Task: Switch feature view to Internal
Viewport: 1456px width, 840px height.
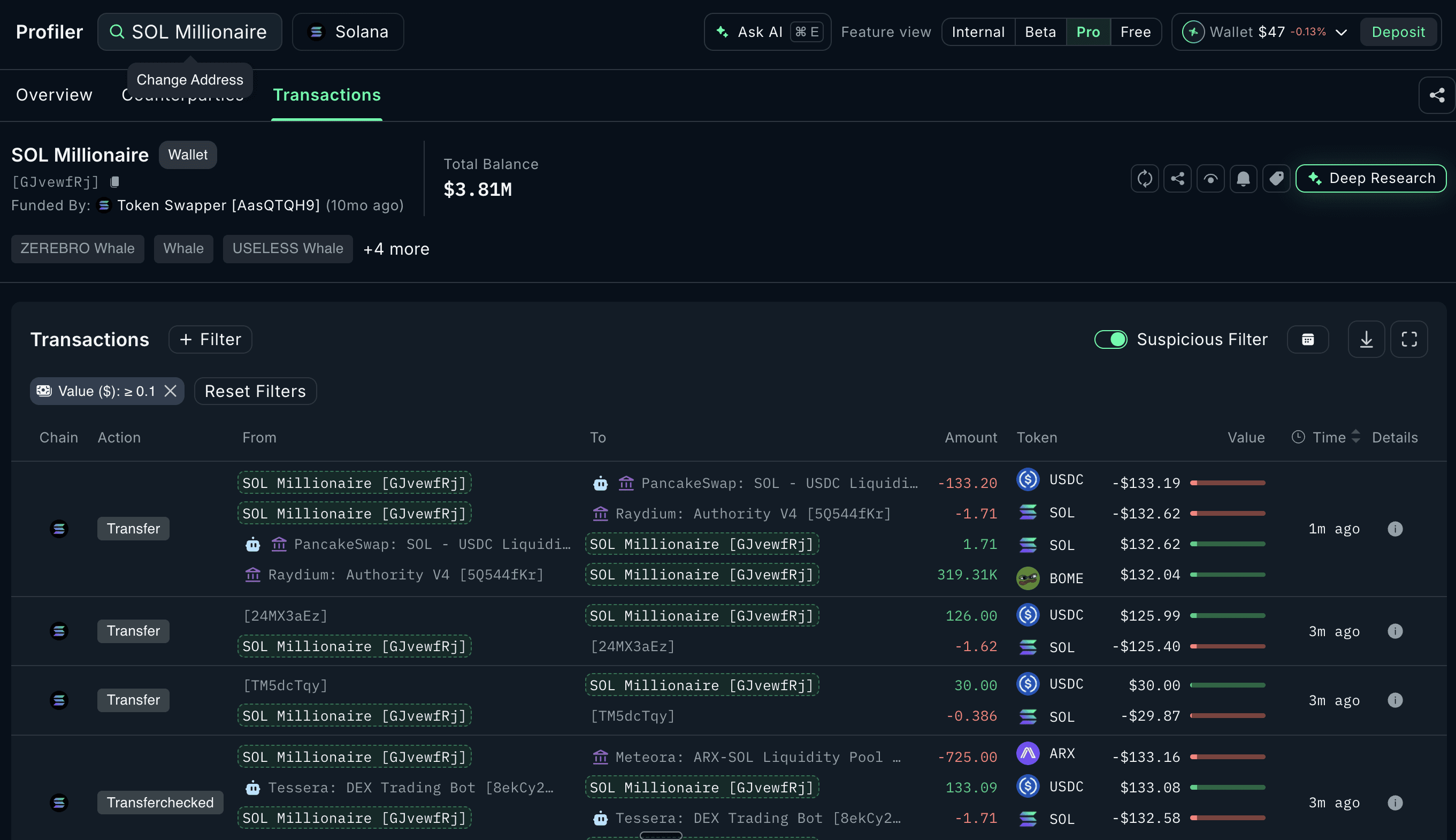Action: point(978,32)
